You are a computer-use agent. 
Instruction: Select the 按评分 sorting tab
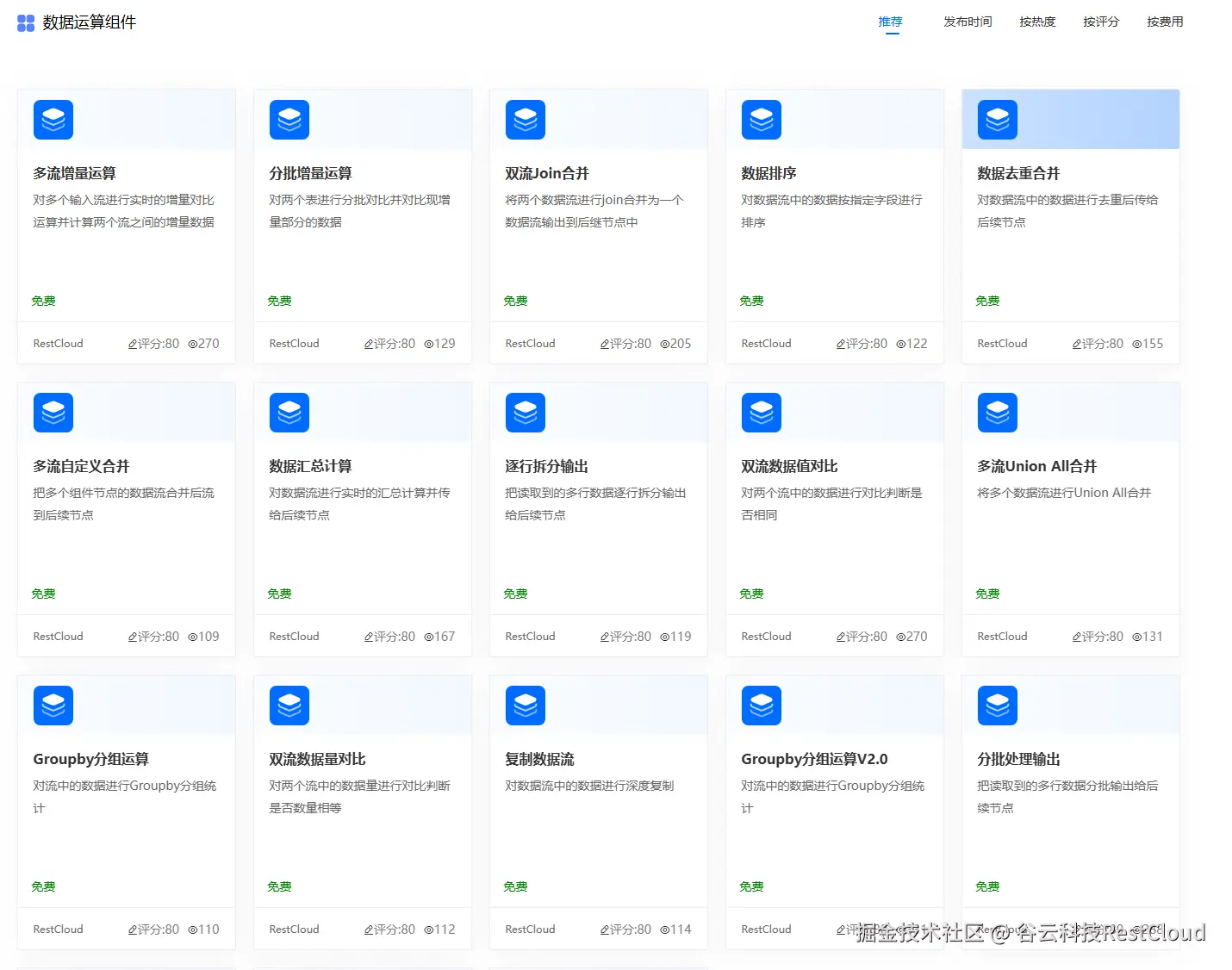click(x=1100, y=22)
